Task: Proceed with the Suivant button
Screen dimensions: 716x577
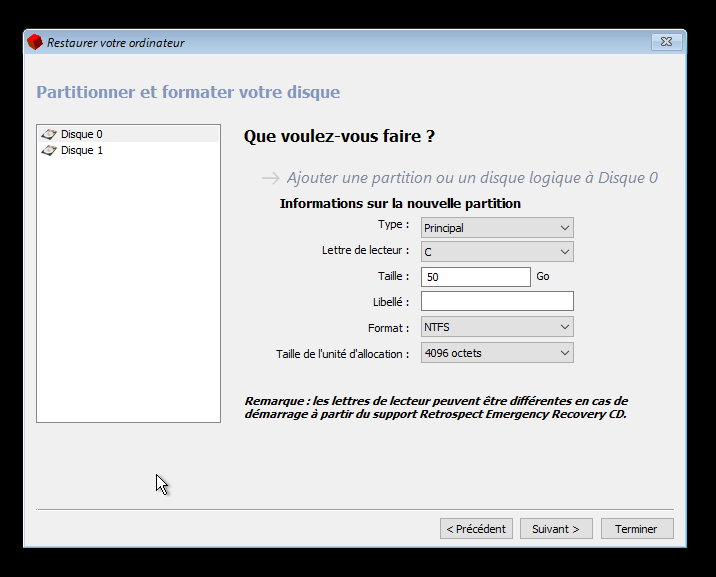Action: (556, 529)
